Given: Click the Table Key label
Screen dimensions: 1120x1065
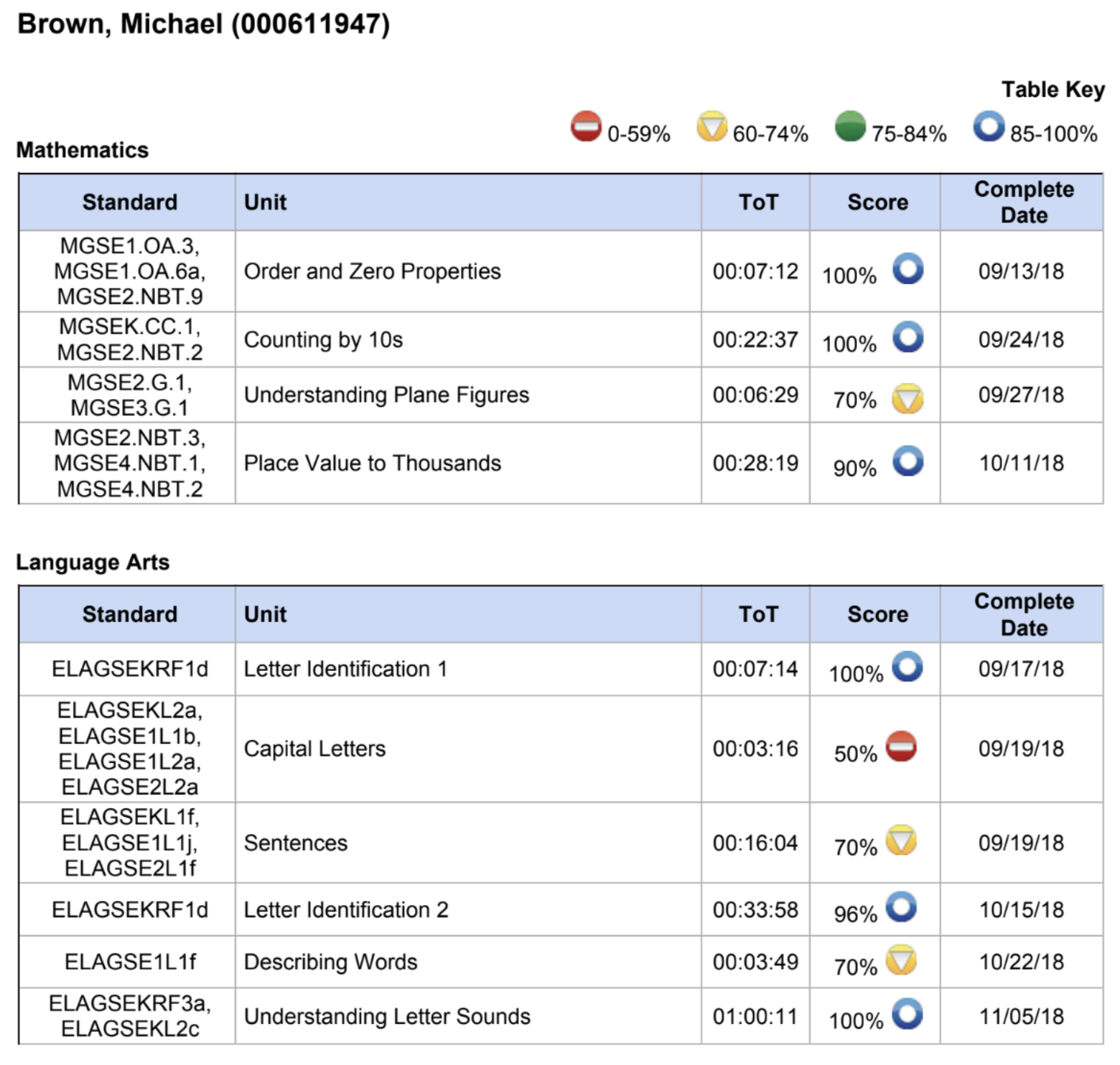Looking at the screenshot, I should tap(1053, 90).
